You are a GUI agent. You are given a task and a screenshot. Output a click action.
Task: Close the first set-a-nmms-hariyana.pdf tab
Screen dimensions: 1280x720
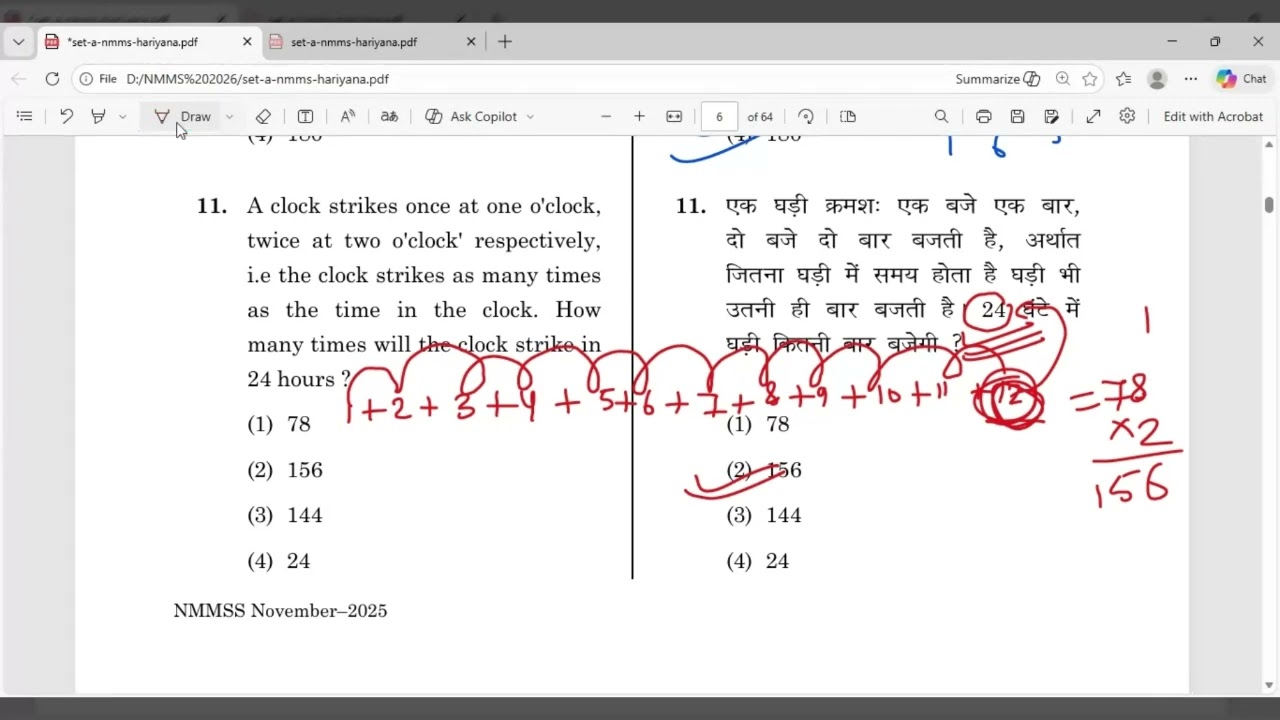pos(247,42)
